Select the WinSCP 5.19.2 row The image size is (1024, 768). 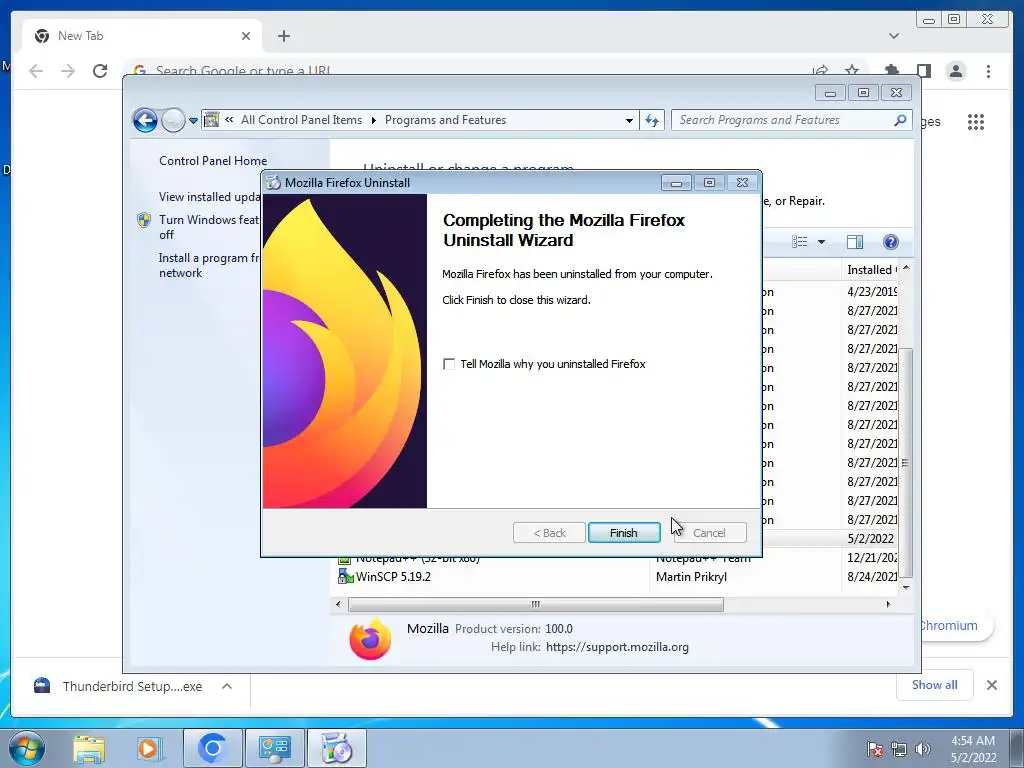[x=616, y=577]
